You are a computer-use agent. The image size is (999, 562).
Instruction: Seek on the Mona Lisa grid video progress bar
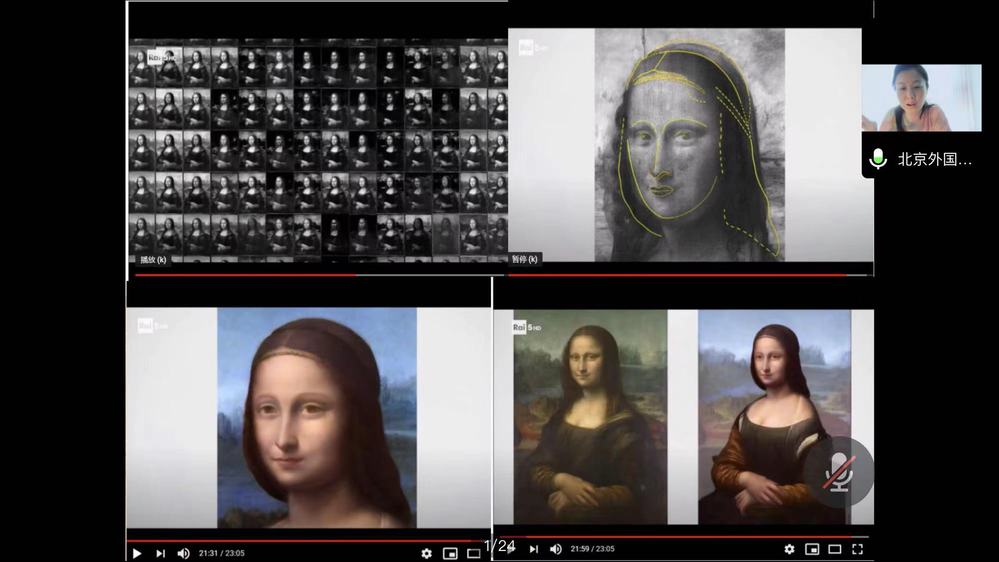point(320,275)
